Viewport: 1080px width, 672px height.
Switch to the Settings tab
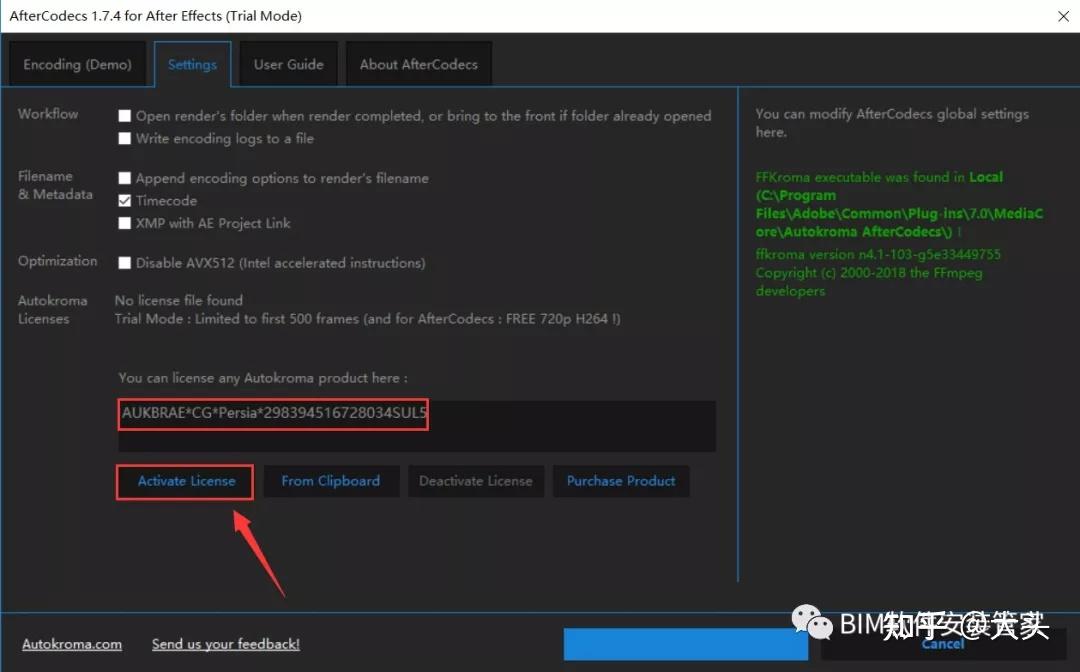[x=192, y=63]
